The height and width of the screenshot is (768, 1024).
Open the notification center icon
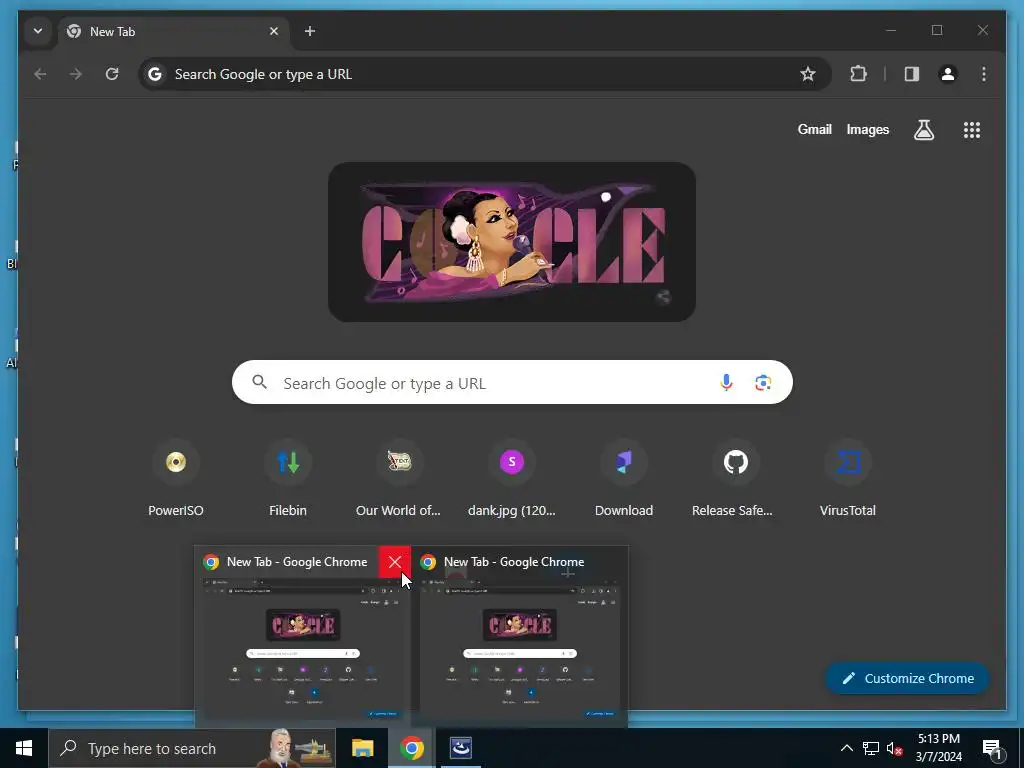pos(993,748)
